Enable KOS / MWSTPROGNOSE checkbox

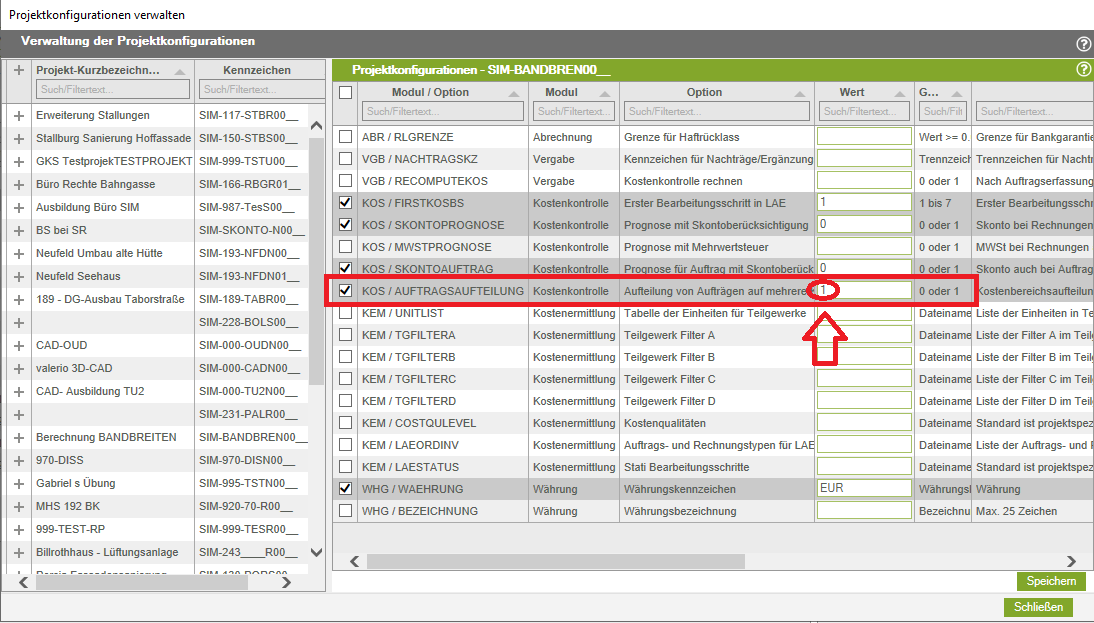point(345,247)
